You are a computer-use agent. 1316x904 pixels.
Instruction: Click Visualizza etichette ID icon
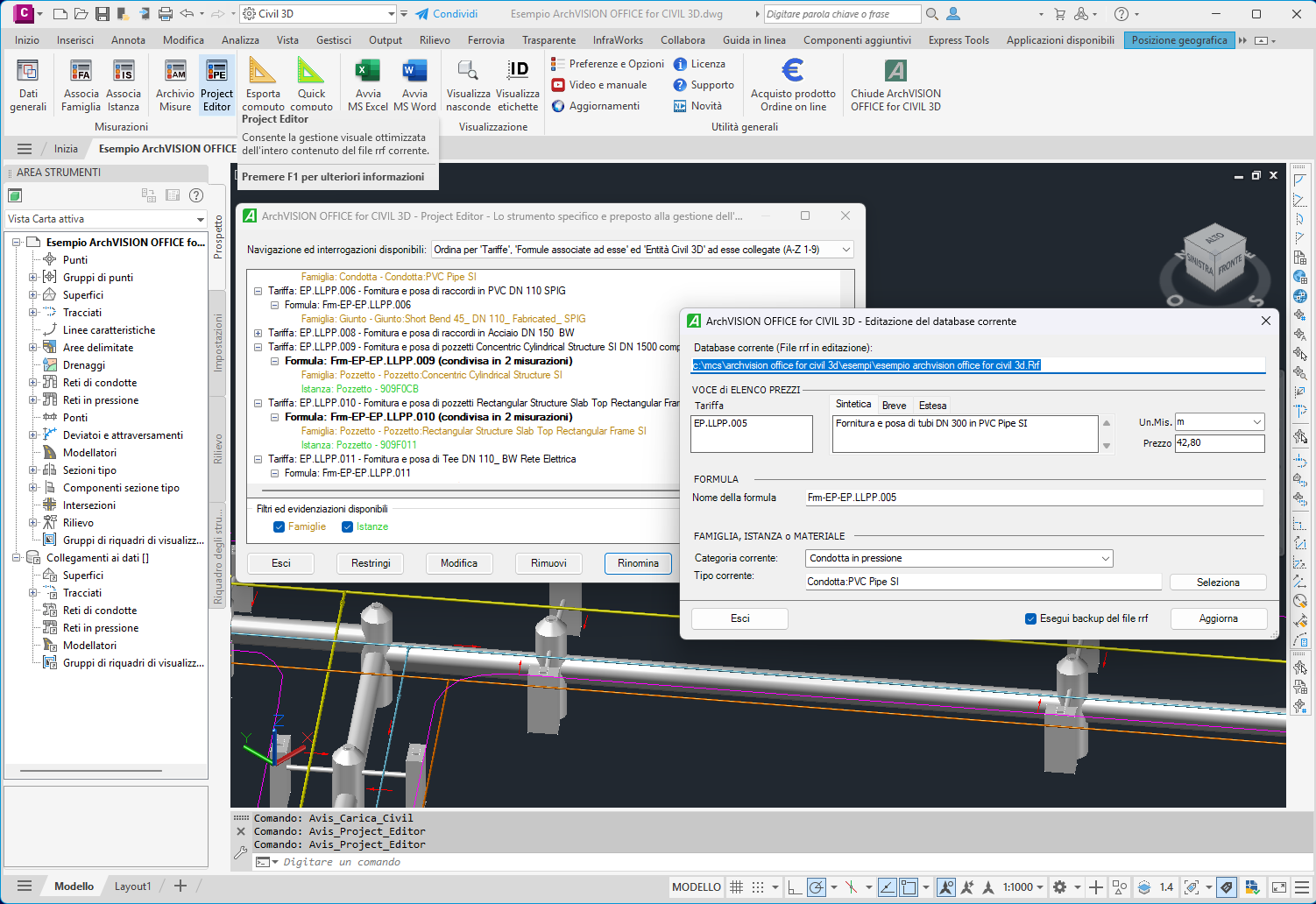point(518,85)
